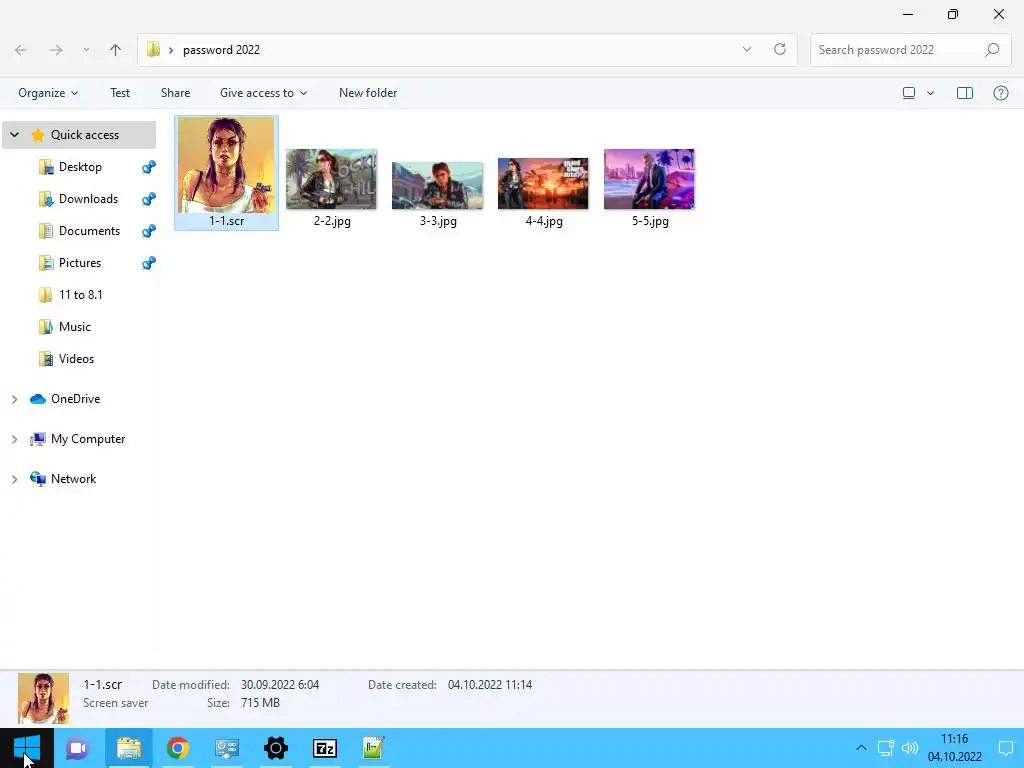The image size is (1024, 768).
Task: Select the 2-2.jpg file thumbnail
Action: coord(332,179)
